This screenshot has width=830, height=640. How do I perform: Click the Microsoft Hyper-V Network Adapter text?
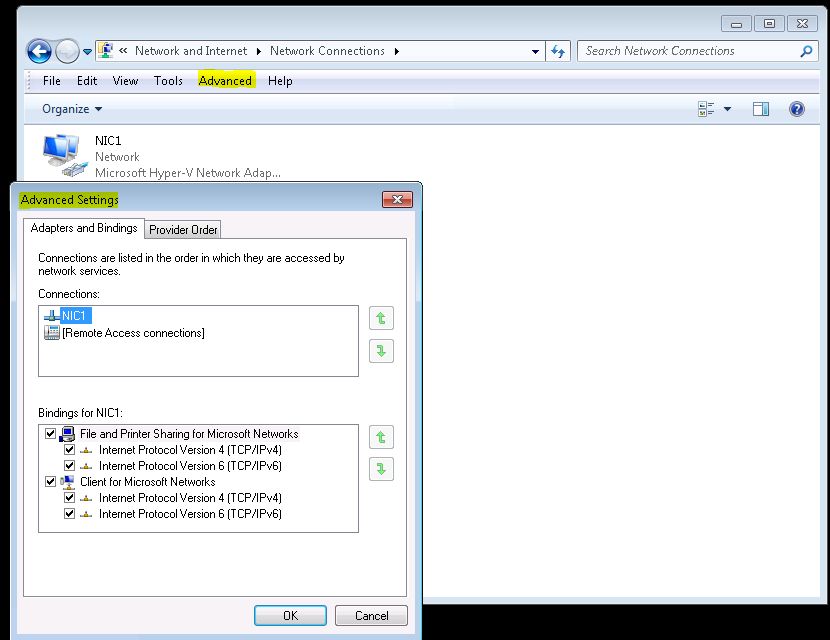pos(188,173)
